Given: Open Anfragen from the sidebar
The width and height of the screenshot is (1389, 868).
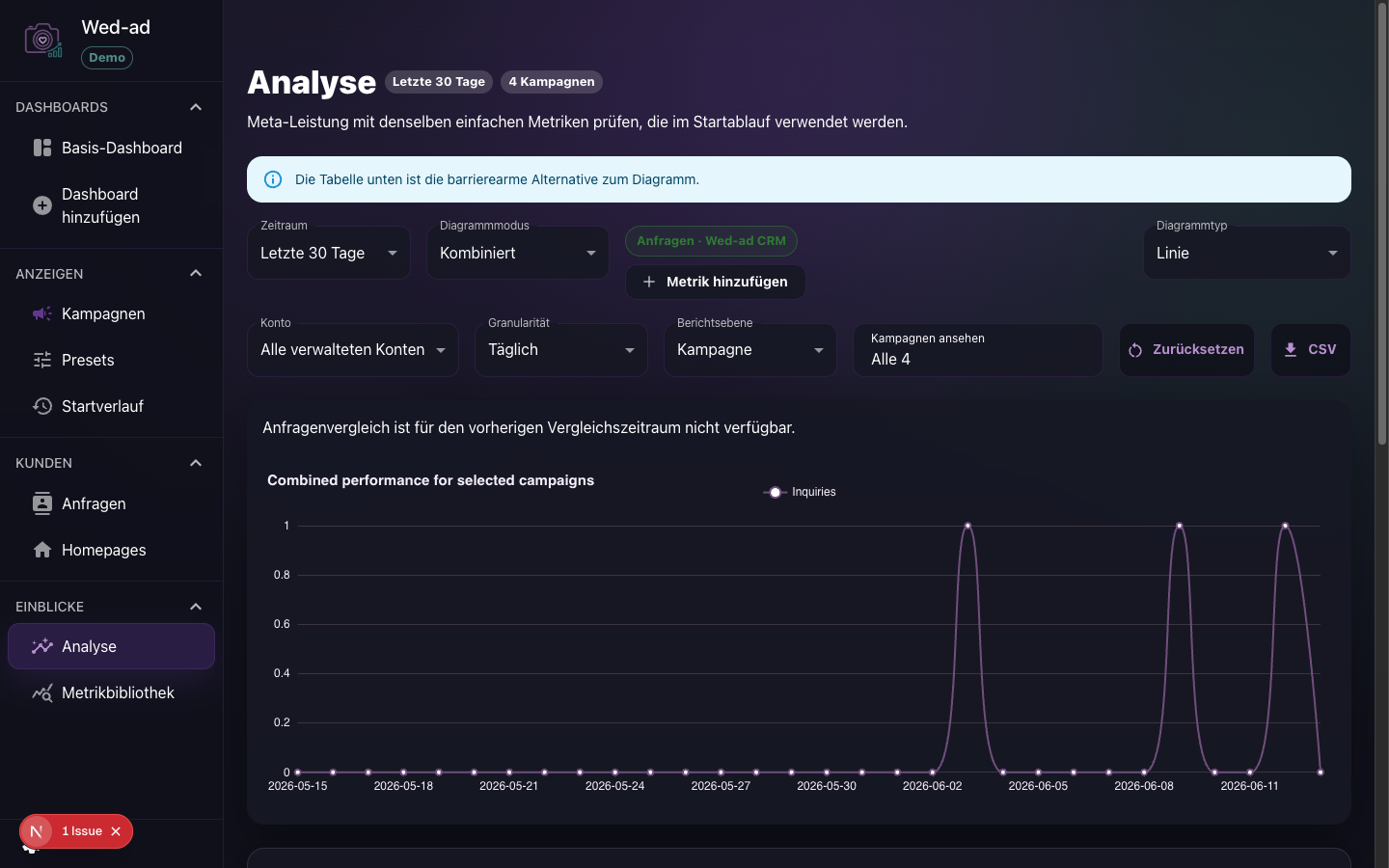Looking at the screenshot, I should tap(111, 503).
